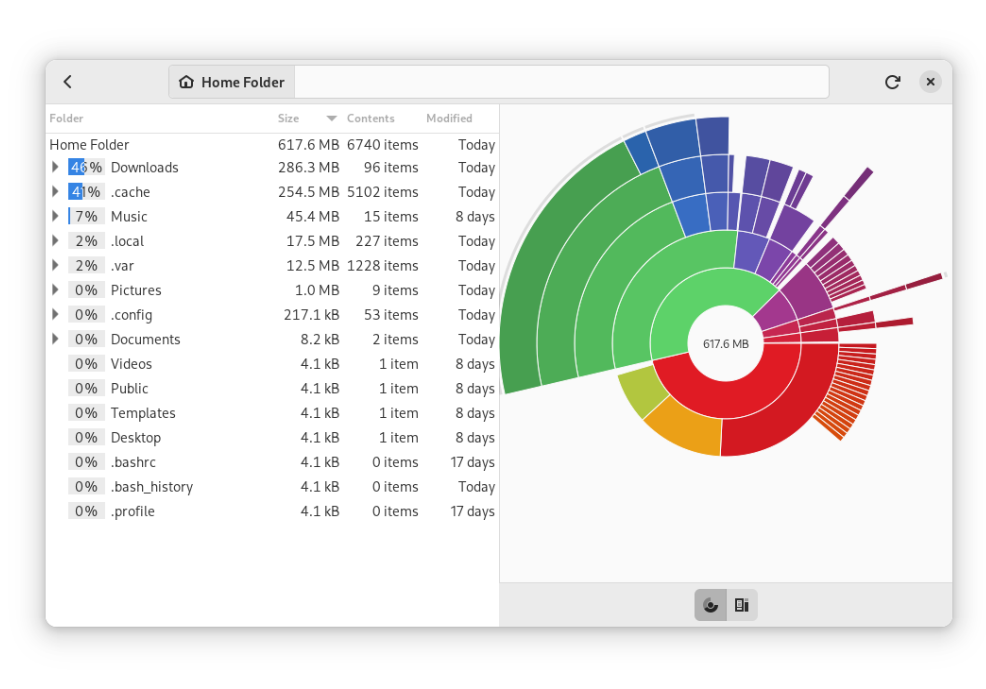Click the Home Folder path button
The image size is (986, 689).
coord(231,82)
